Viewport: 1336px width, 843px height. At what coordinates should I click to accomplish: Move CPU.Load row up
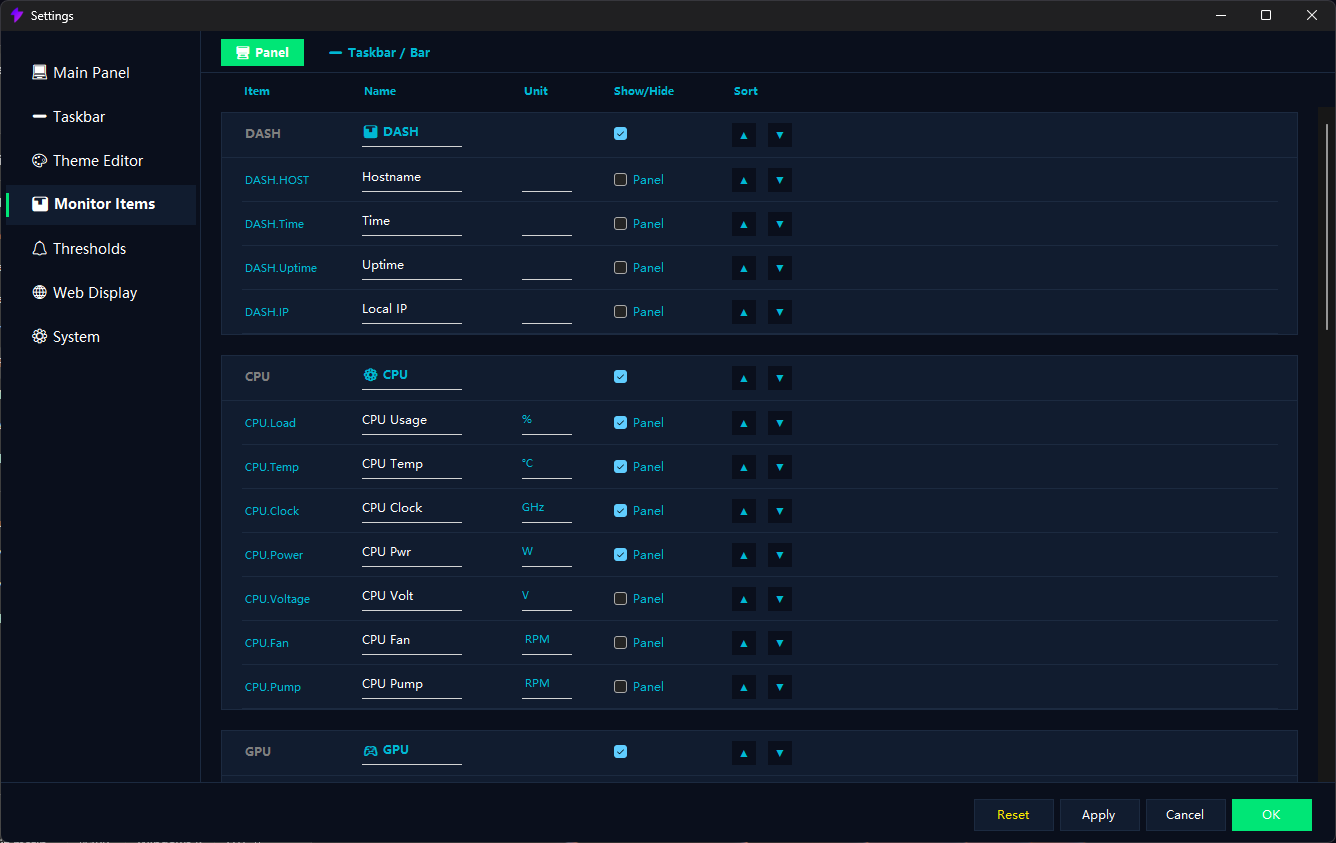click(x=744, y=423)
